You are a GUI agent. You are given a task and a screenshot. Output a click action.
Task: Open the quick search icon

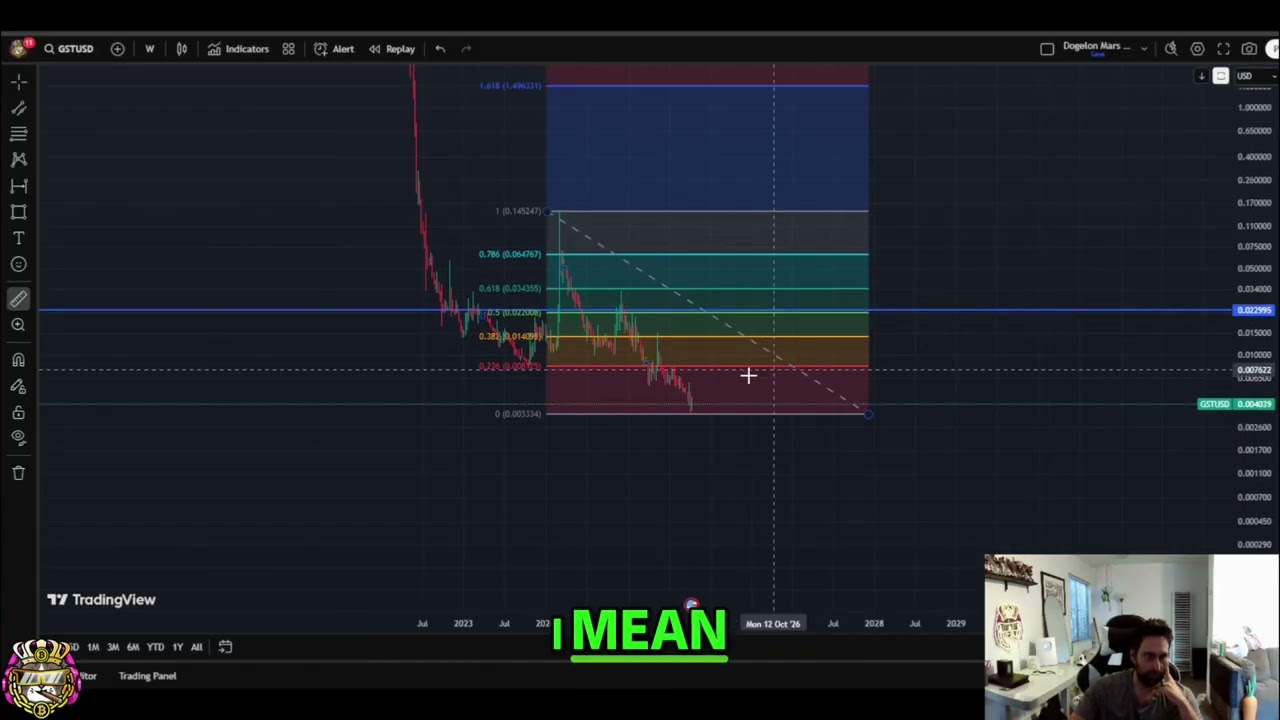(1171, 49)
